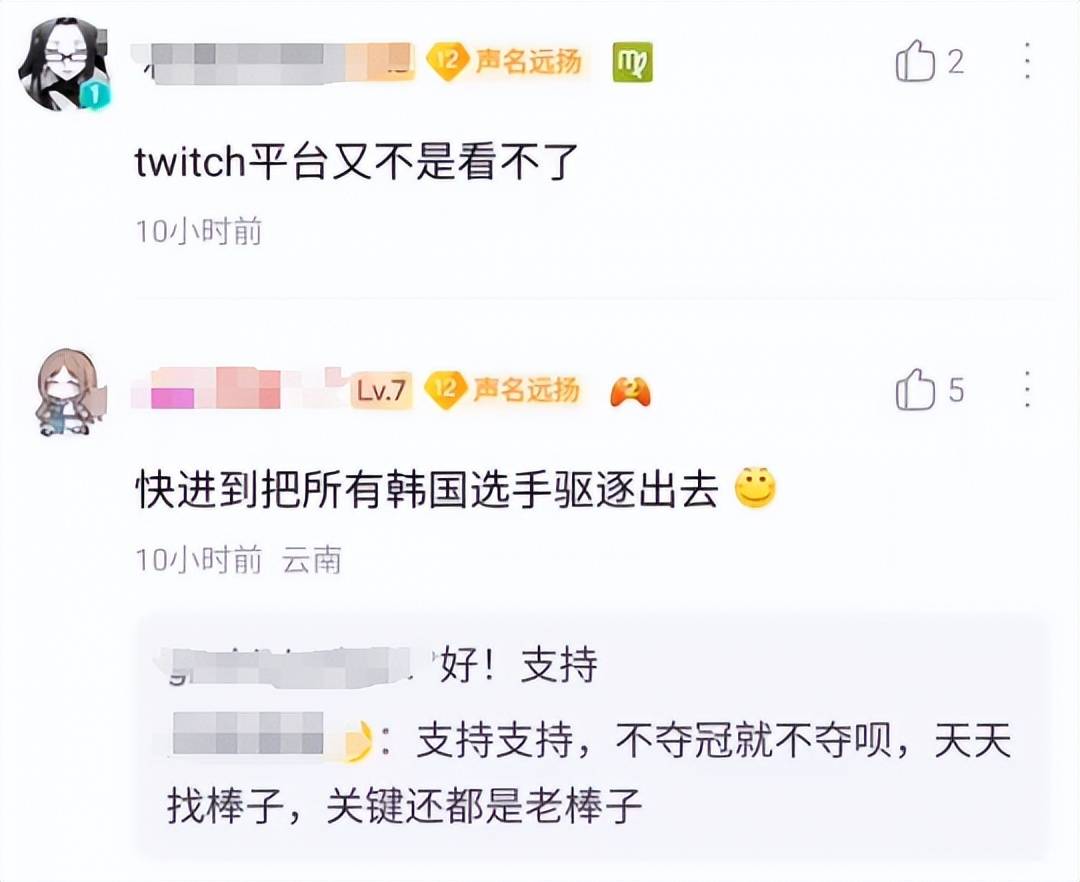Open the second commenter's chibi girl avatar
The image size is (1080, 882).
70,392
